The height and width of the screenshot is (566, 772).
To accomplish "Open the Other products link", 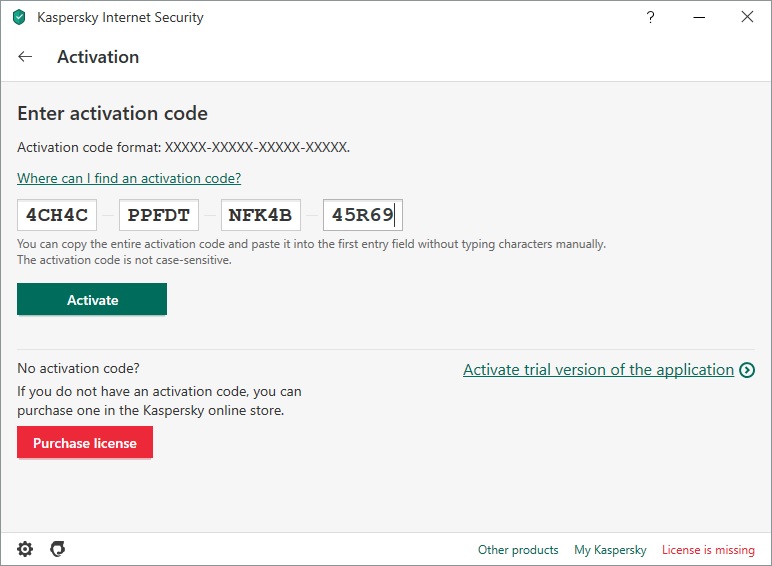I will point(518,550).
